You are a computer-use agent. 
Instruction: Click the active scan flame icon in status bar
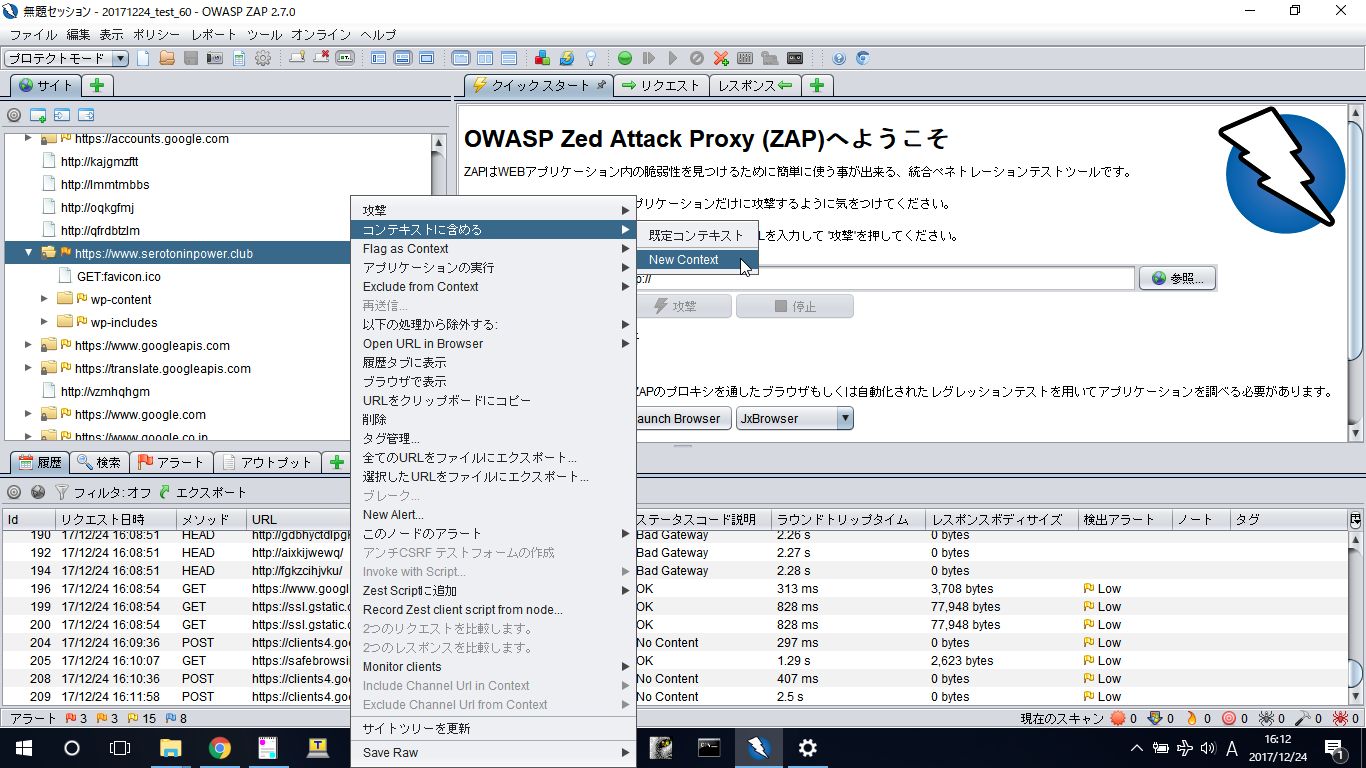[x=1192, y=718]
